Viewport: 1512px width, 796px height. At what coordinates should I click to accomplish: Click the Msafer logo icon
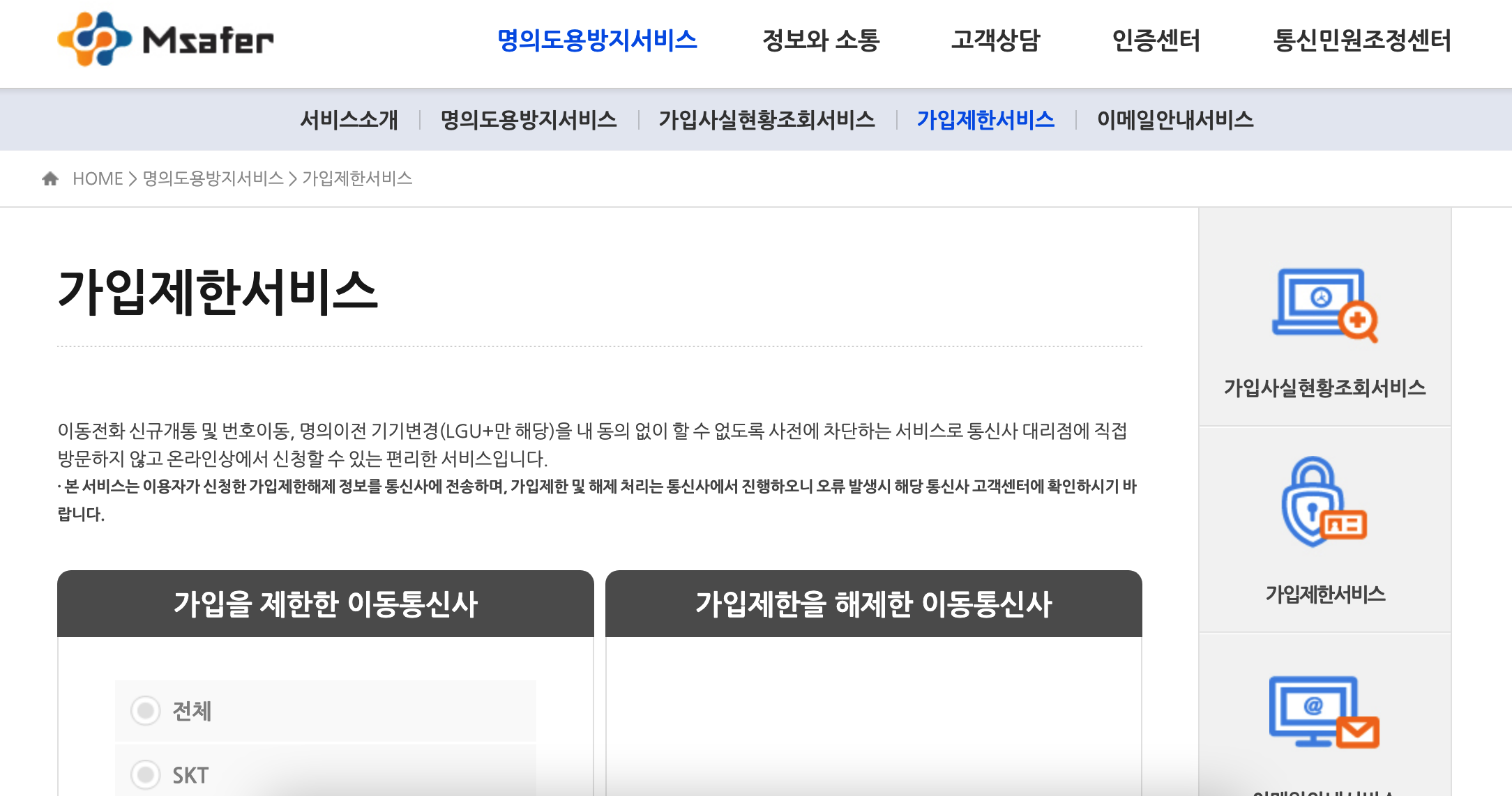[x=94, y=39]
